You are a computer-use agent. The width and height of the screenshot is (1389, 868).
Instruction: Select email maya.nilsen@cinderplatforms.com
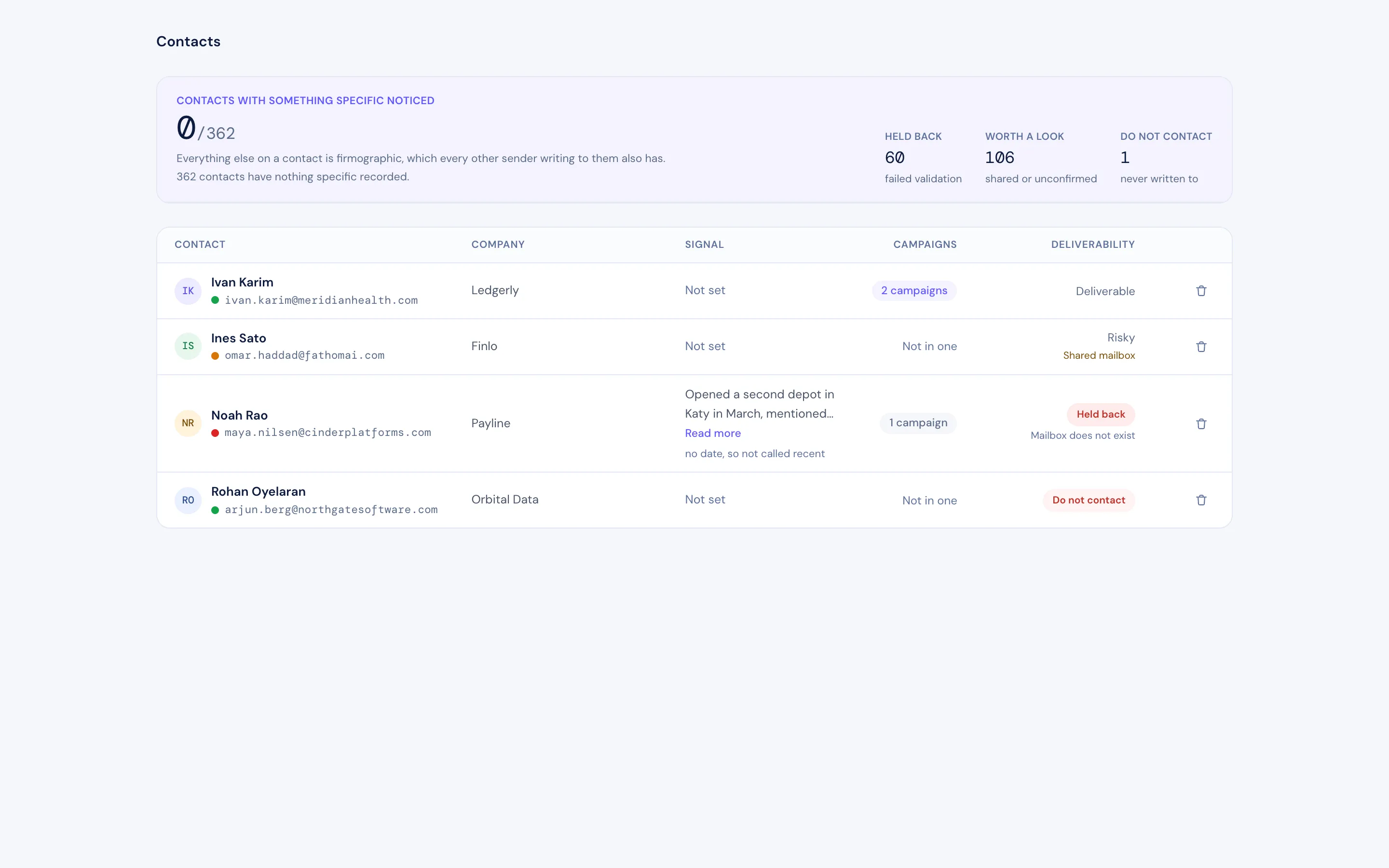(x=328, y=432)
